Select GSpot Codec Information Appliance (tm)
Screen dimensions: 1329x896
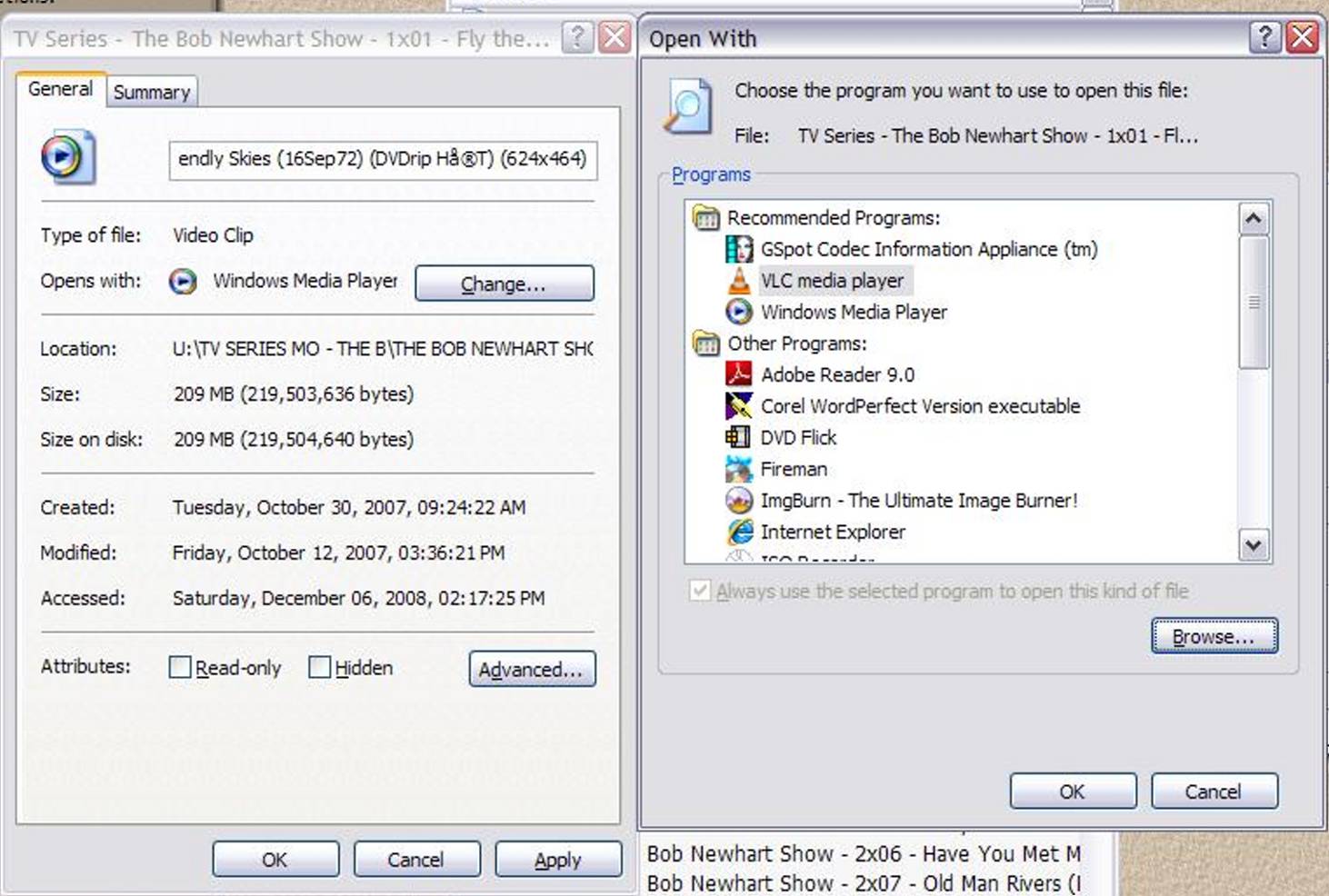click(x=929, y=249)
